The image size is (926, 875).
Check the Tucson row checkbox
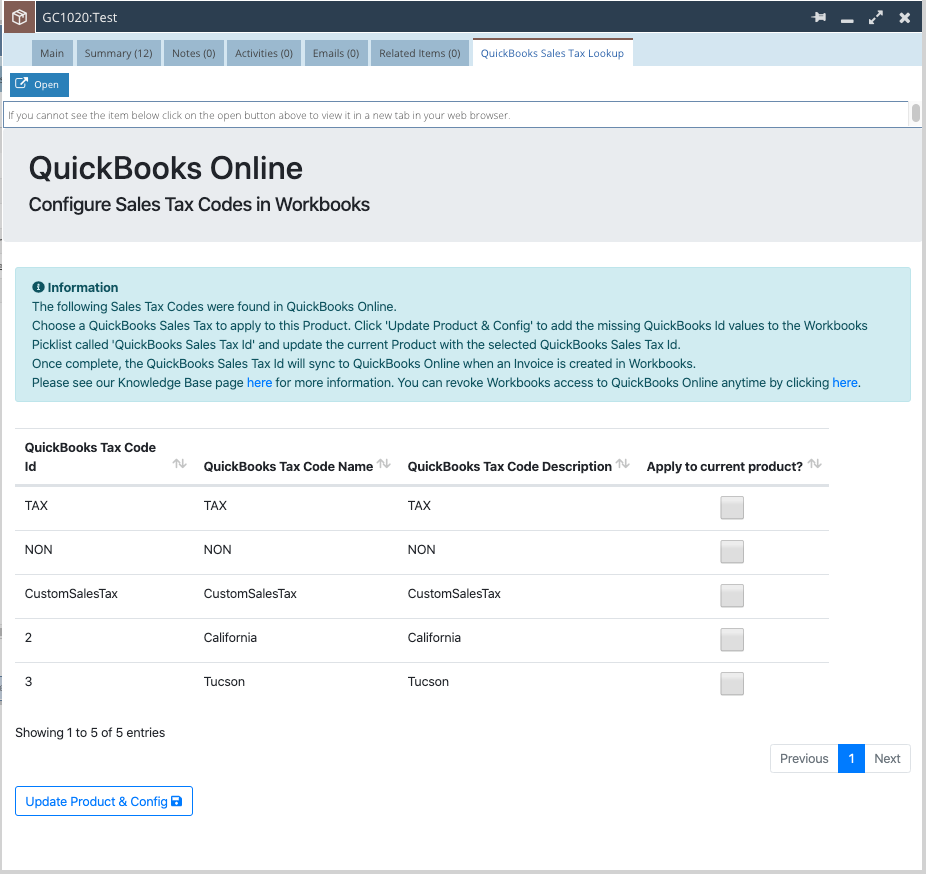coord(732,683)
